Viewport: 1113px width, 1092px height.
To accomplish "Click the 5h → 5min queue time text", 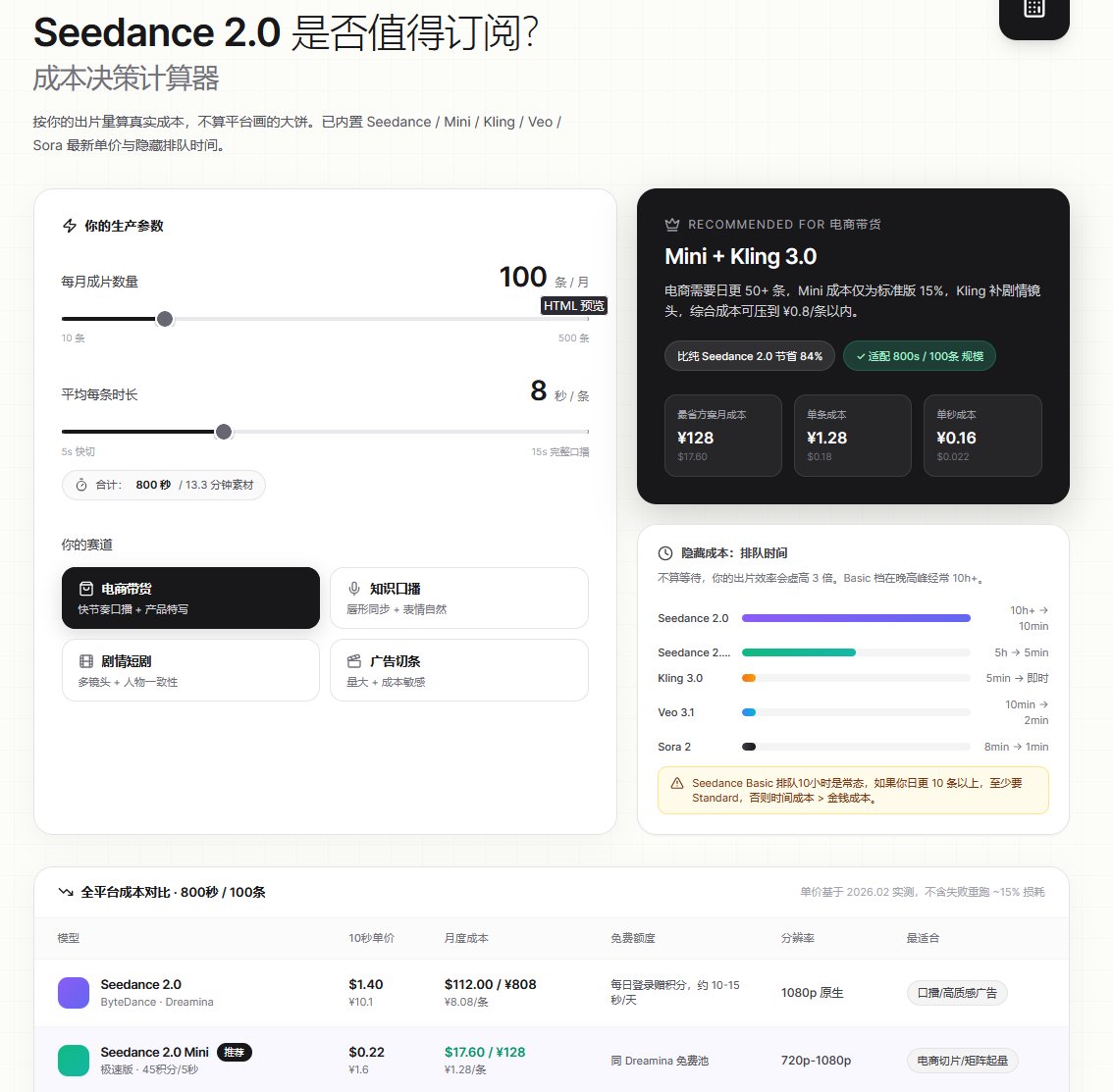I will point(1021,652).
